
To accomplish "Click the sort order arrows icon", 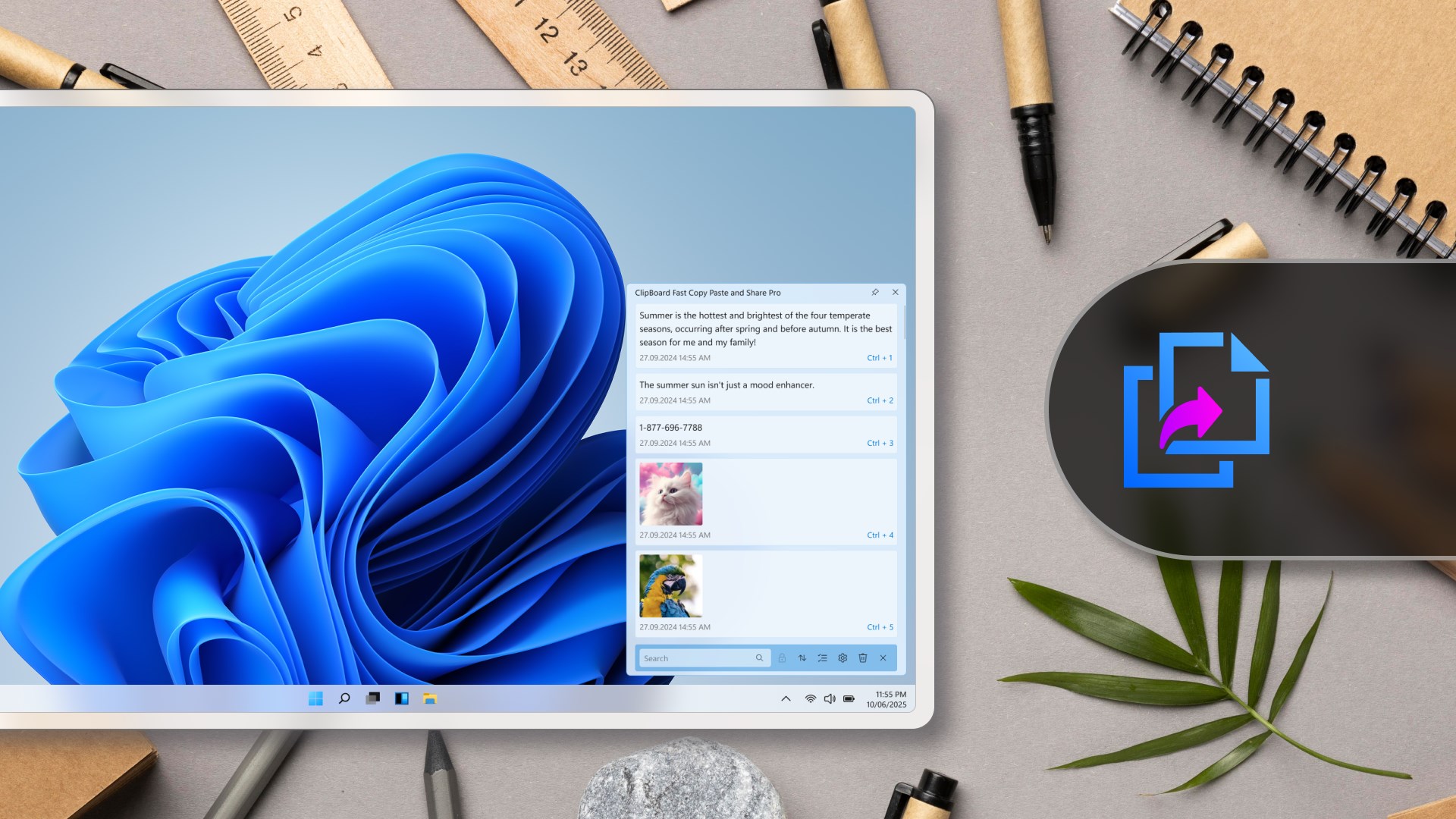I will pos(802,658).
